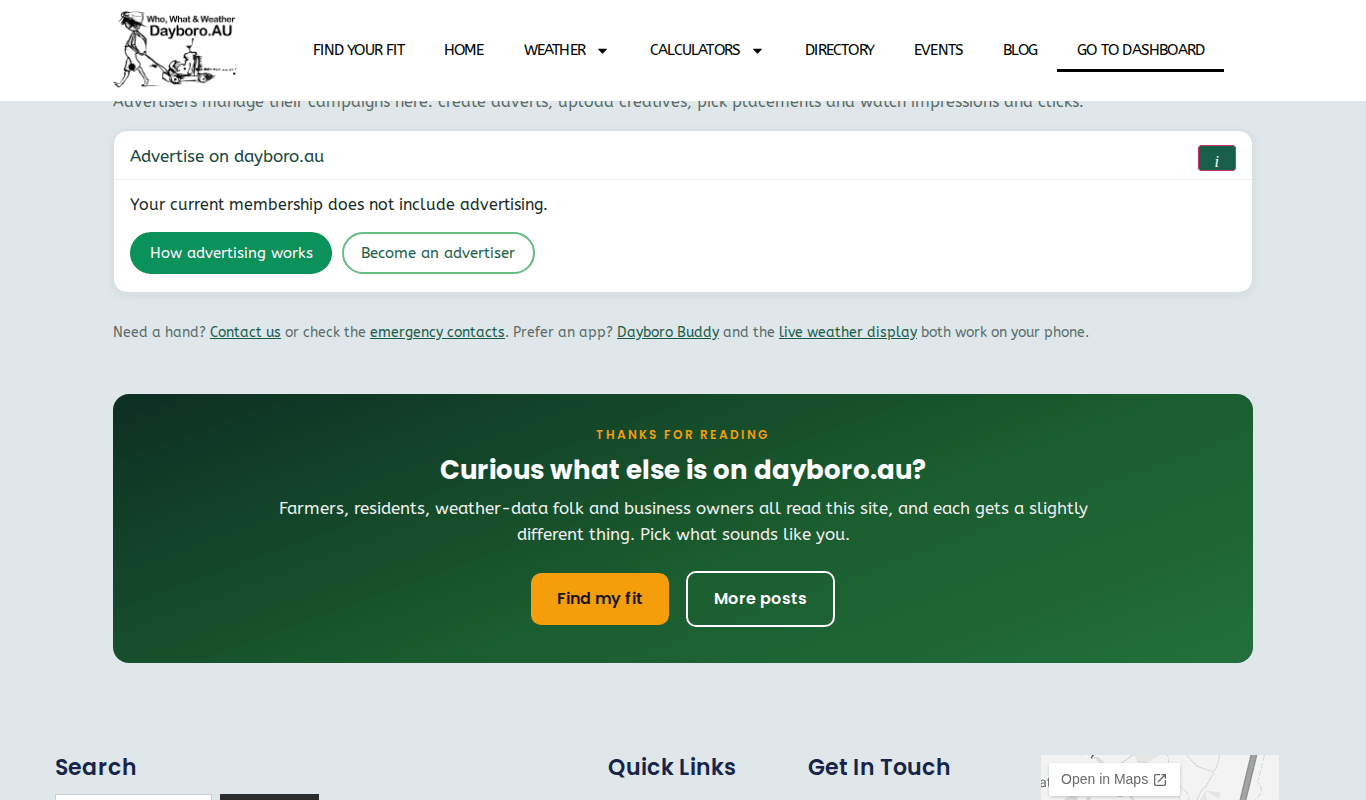Open the Dayboro Buddy link

tap(668, 332)
